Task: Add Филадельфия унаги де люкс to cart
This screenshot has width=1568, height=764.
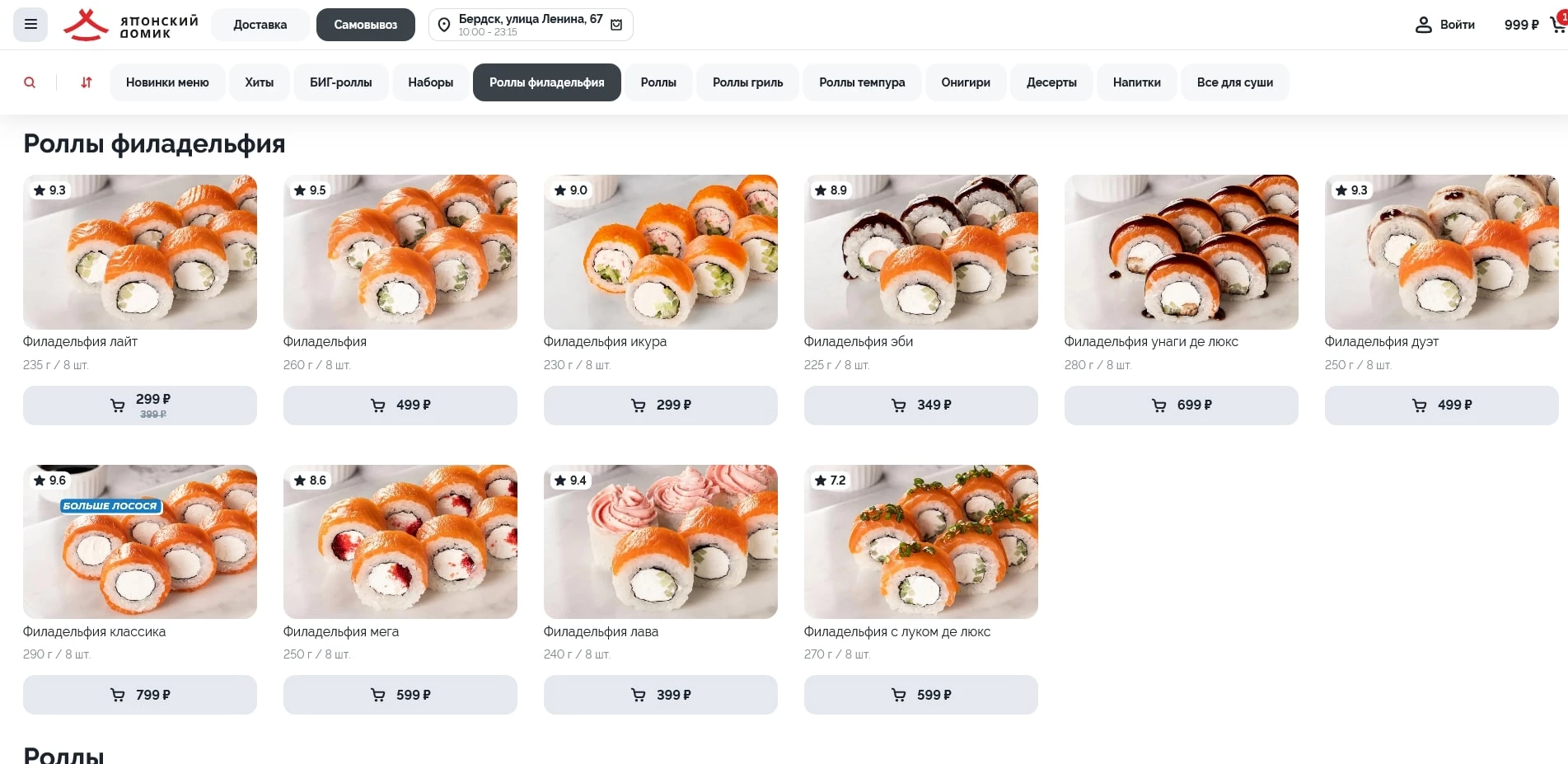Action: pos(1181,405)
